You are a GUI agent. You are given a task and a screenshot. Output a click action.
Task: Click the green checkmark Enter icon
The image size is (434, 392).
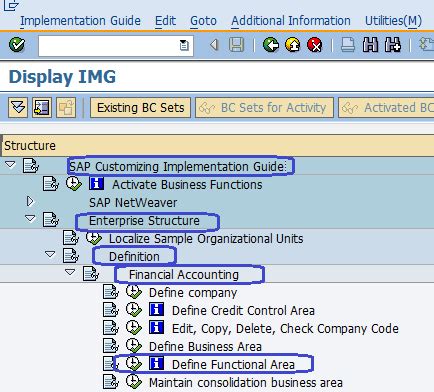[x=17, y=45]
